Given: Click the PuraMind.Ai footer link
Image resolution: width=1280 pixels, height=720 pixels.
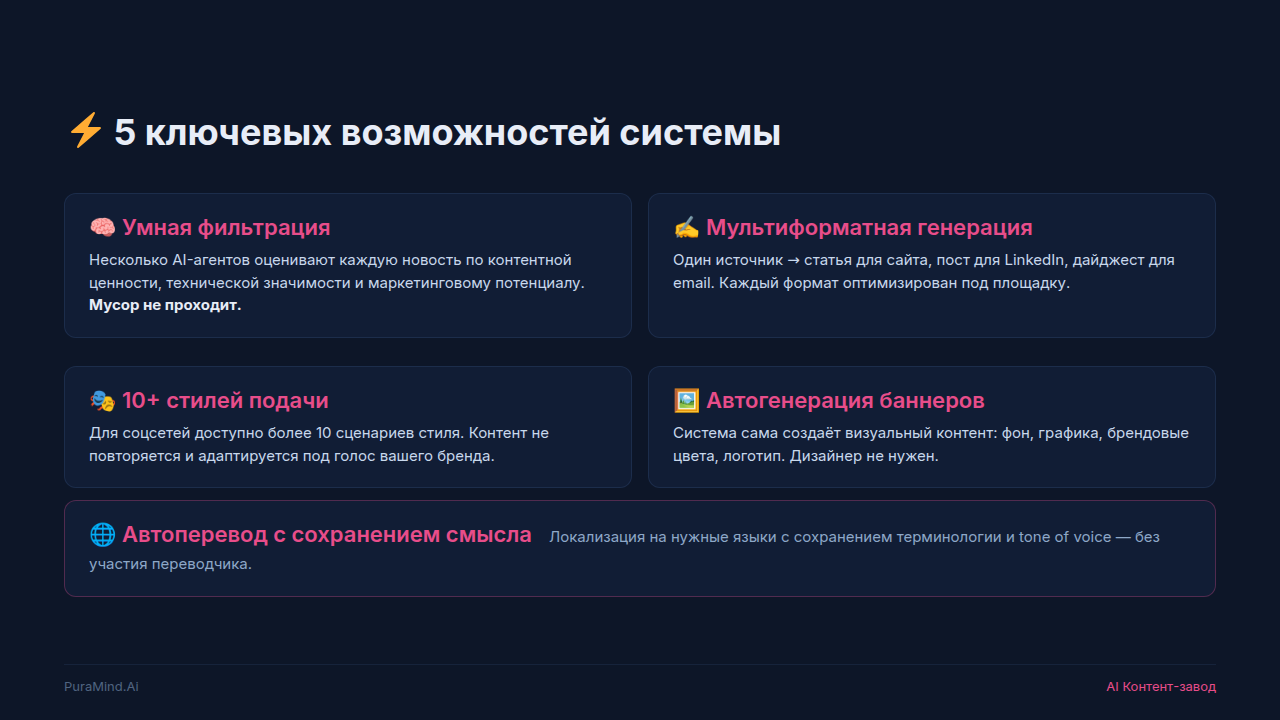Looking at the screenshot, I should (x=100, y=687).
